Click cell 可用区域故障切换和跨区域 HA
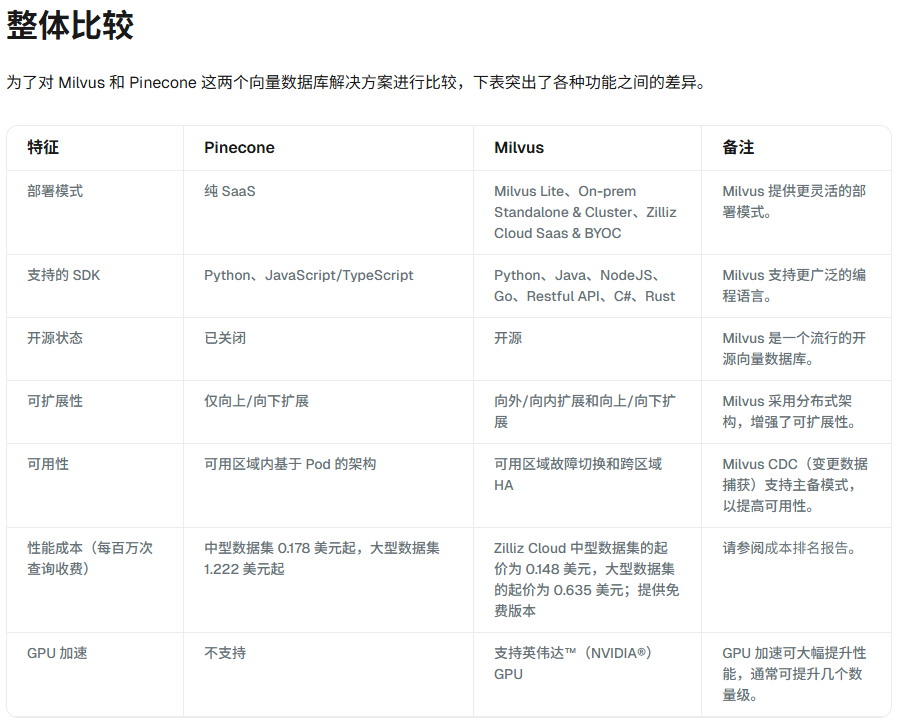 point(578,475)
